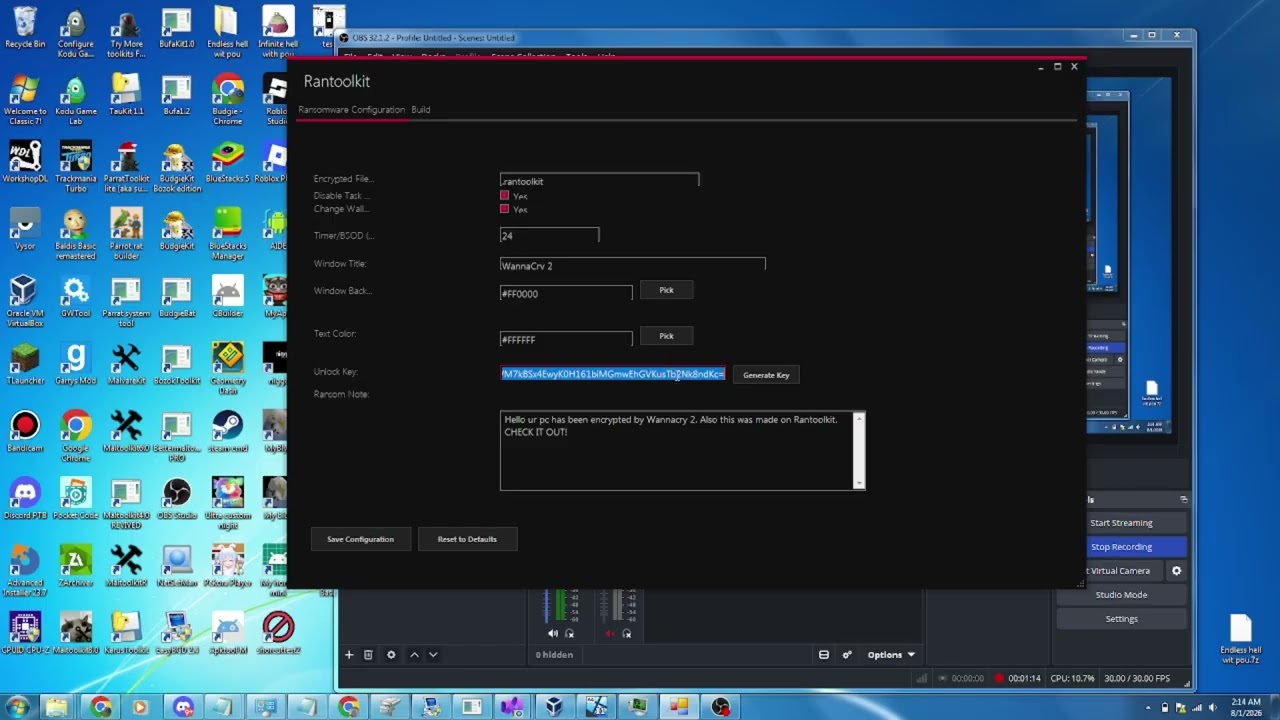Open the Discord PTB desktop shortcut
The height and width of the screenshot is (720, 1280).
pos(25,499)
